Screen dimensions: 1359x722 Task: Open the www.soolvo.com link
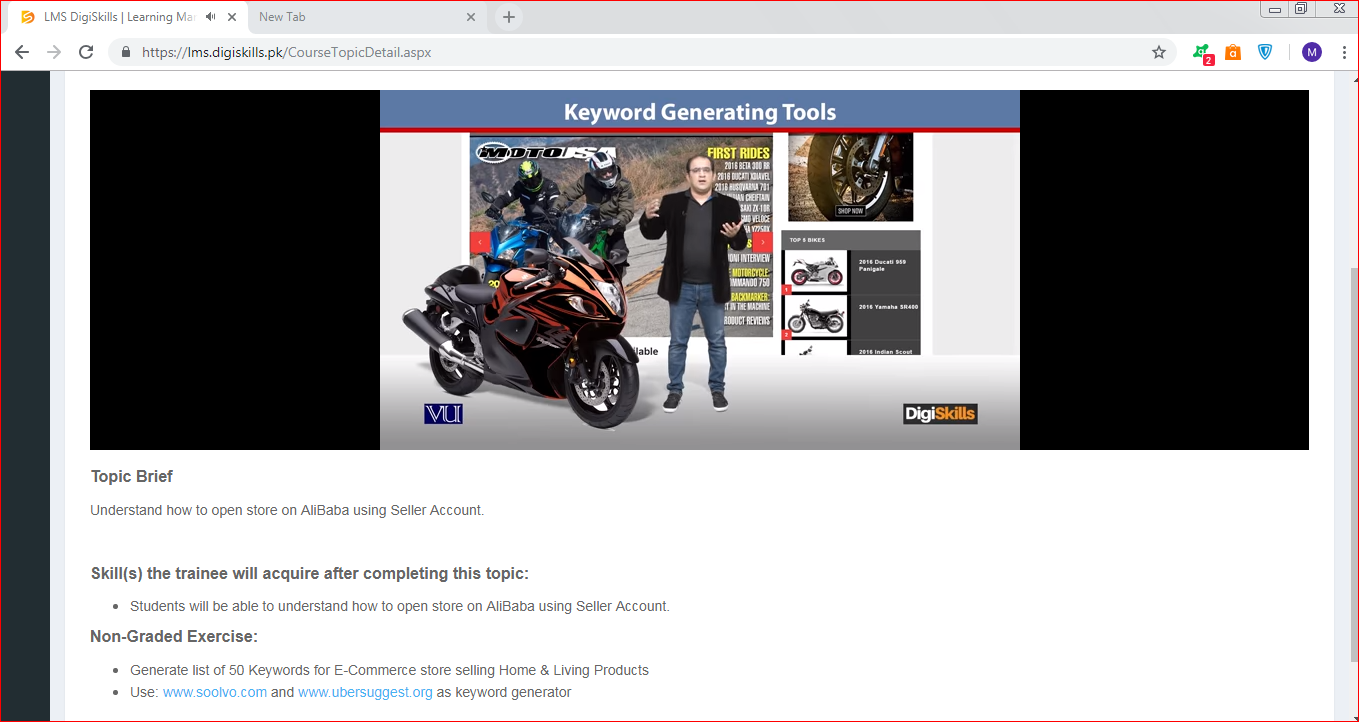[x=215, y=692]
